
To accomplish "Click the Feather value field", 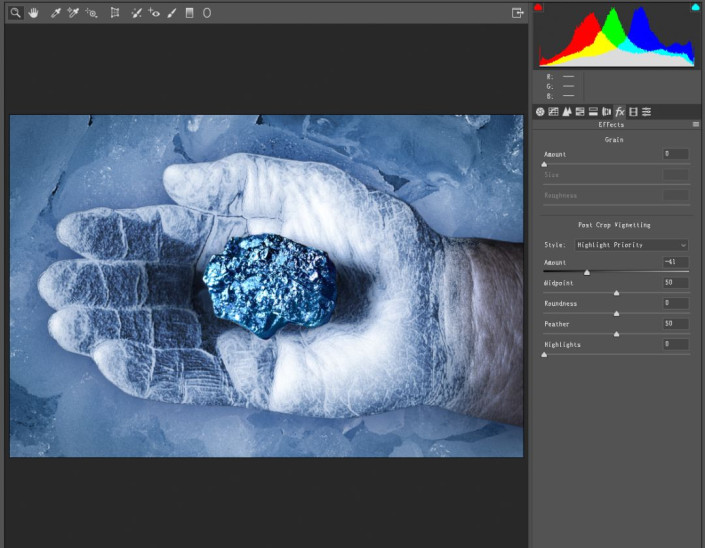I will point(675,324).
